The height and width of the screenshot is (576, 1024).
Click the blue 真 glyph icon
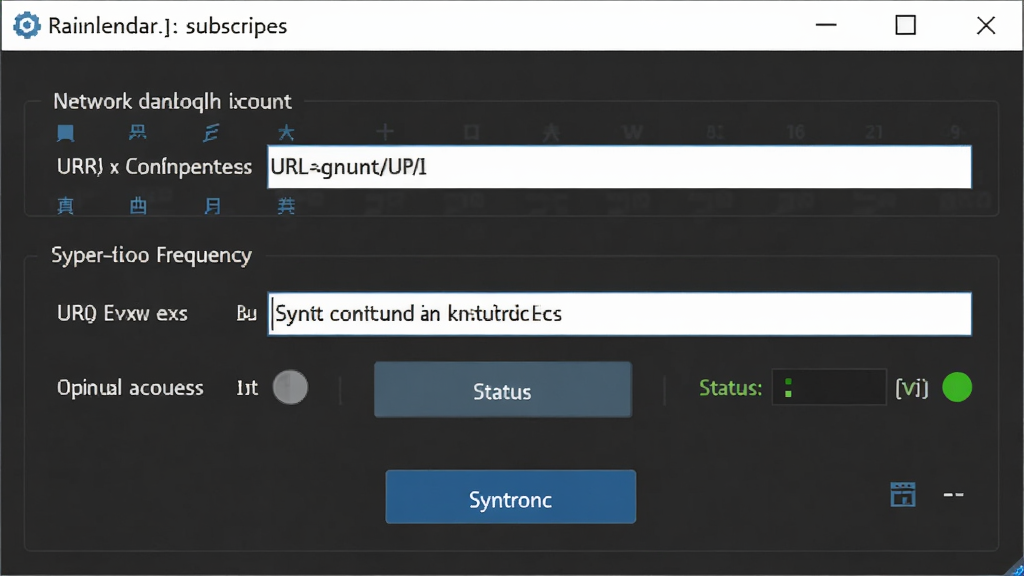pos(65,206)
